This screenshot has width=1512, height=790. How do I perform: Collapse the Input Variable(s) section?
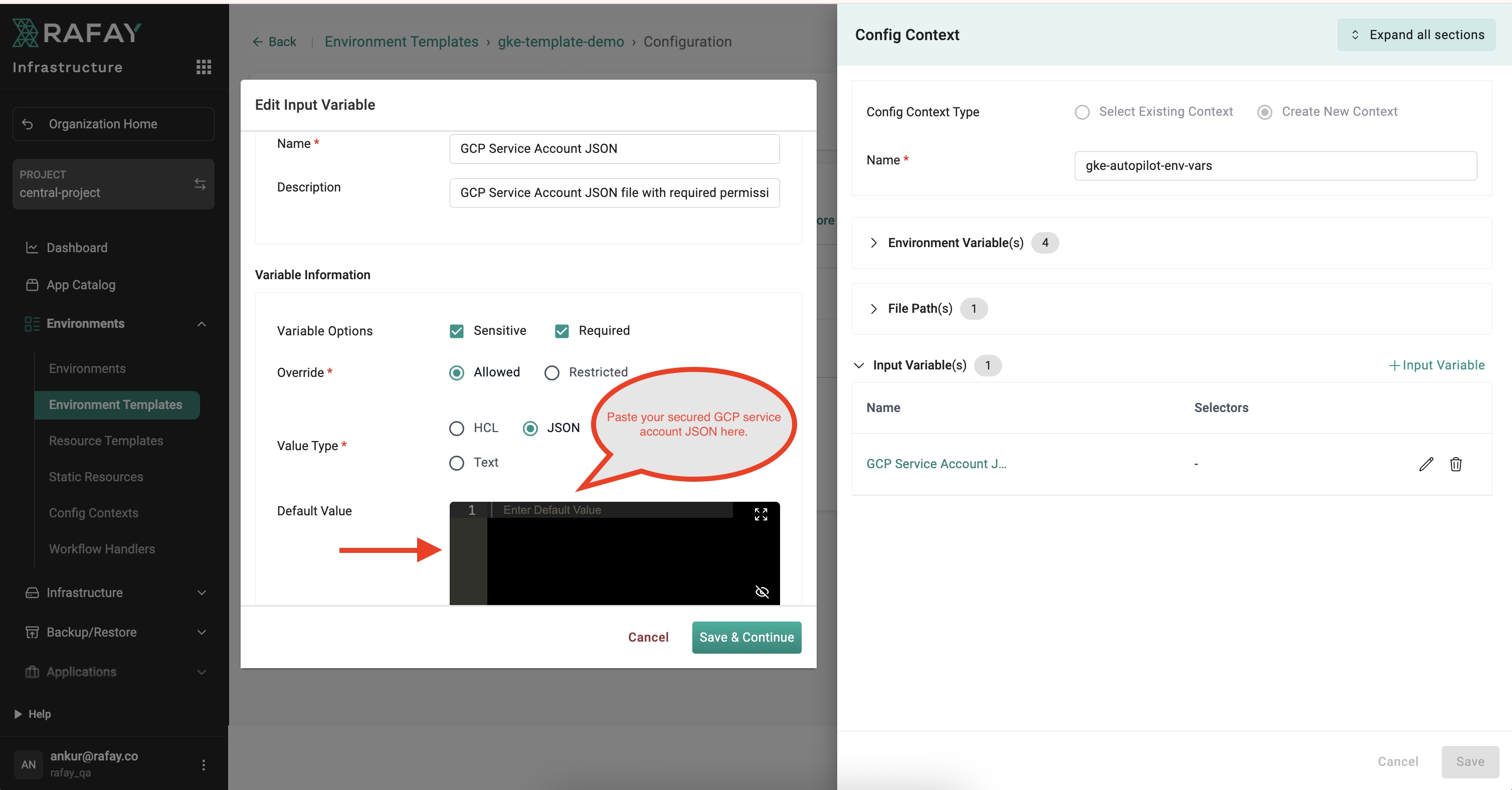coord(859,365)
